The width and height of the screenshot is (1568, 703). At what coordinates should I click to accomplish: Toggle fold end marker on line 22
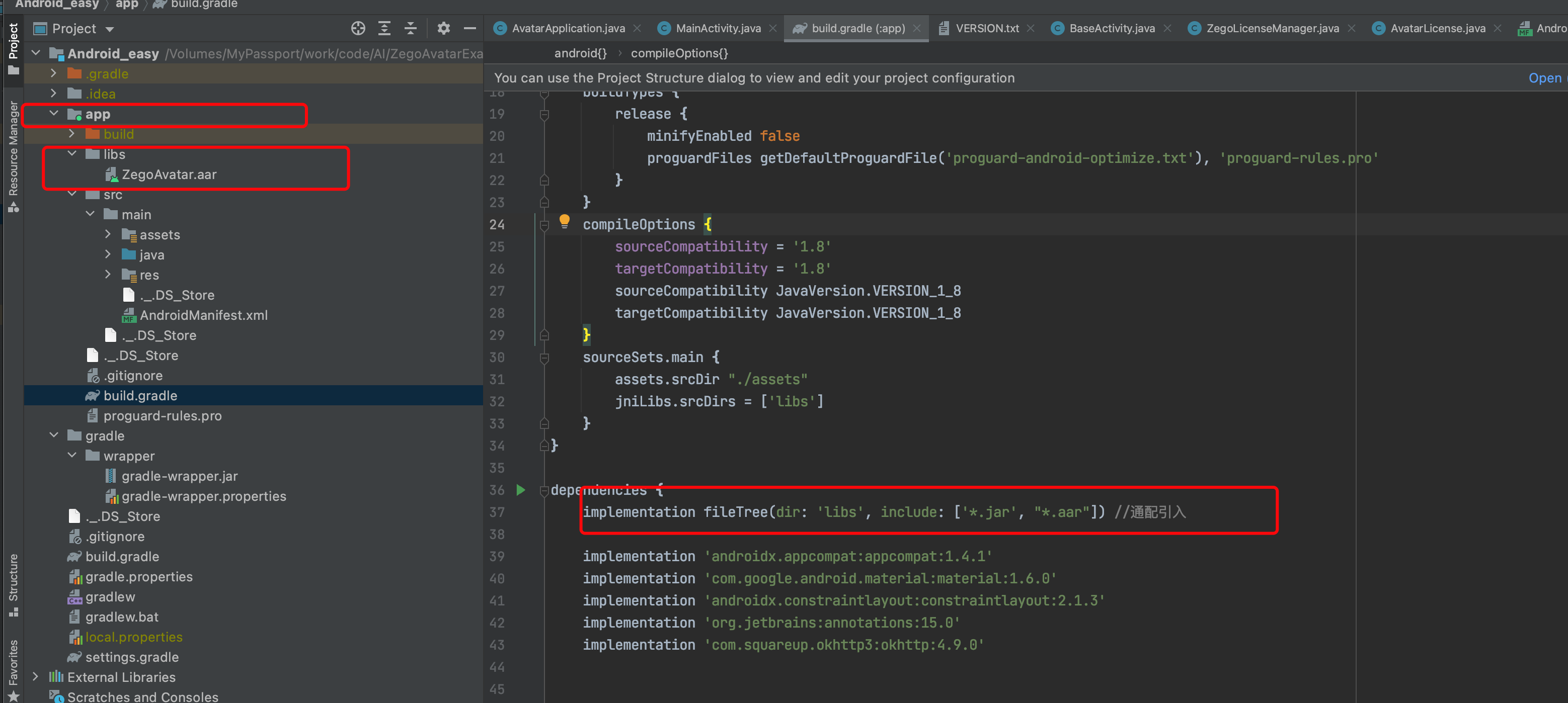tap(544, 180)
